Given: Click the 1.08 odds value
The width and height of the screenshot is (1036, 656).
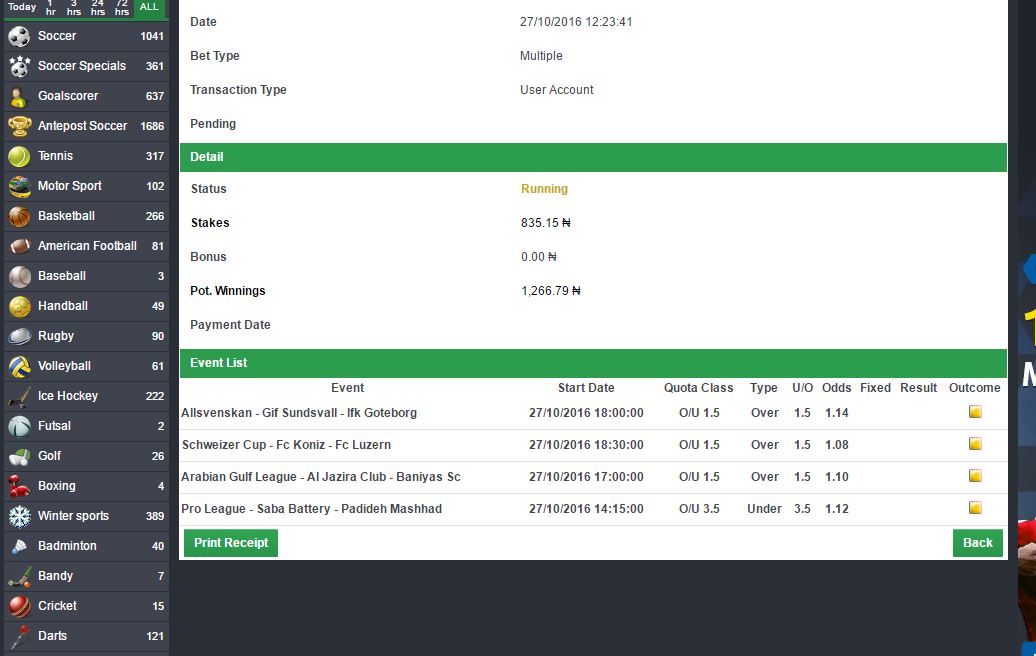Looking at the screenshot, I should coord(836,445).
